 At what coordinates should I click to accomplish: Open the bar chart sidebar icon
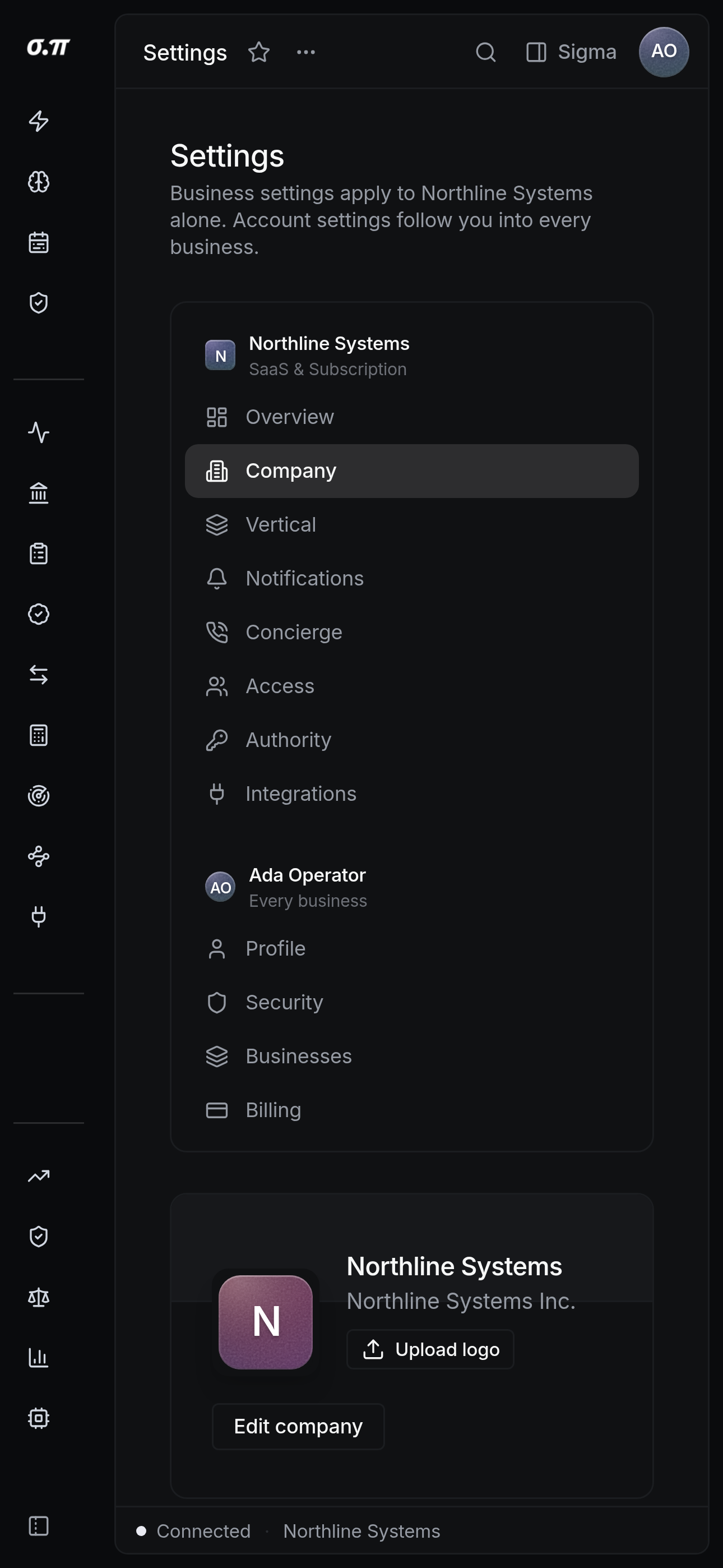39,1358
